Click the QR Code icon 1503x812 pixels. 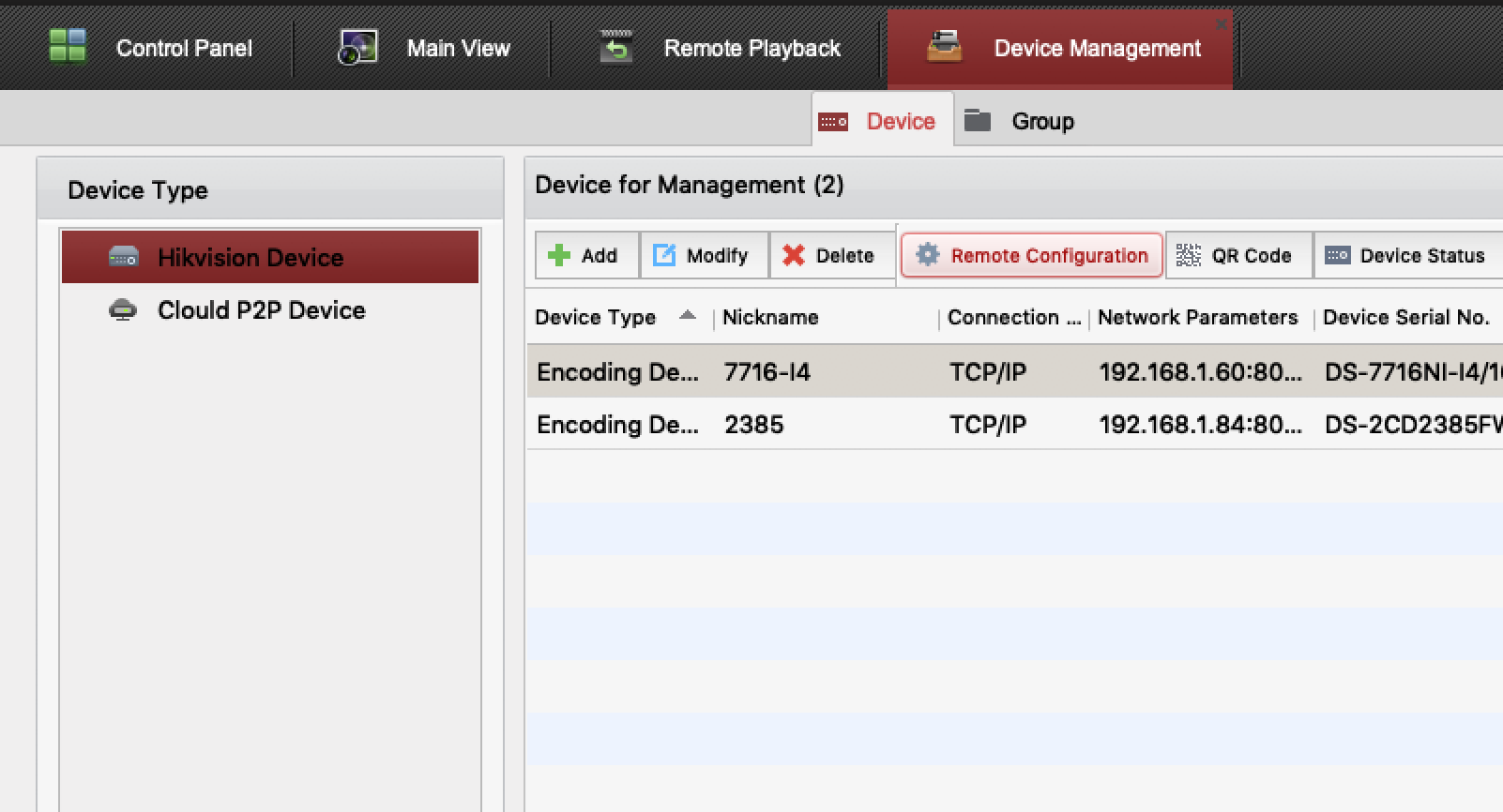point(1189,255)
